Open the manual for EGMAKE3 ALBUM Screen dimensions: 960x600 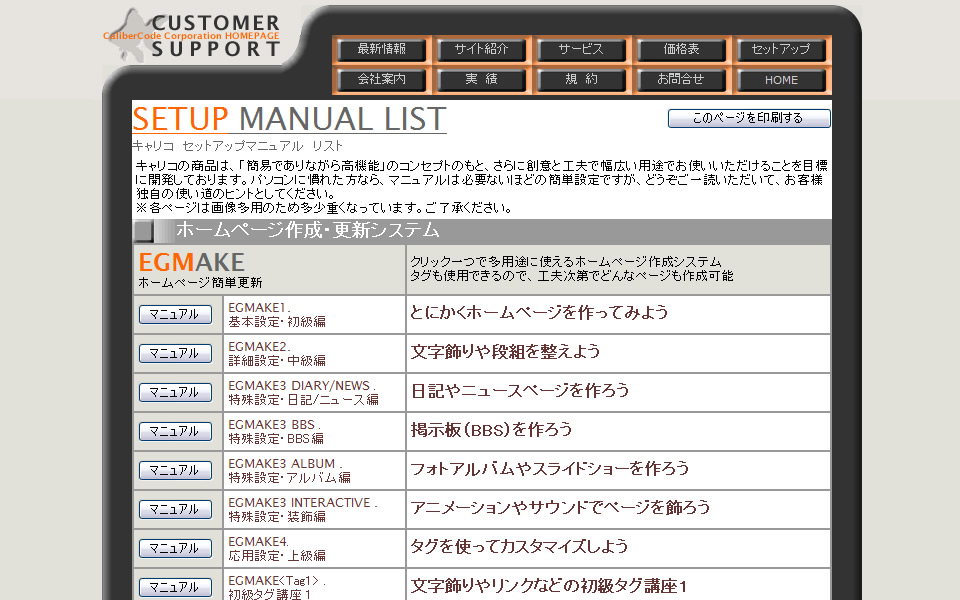175,470
